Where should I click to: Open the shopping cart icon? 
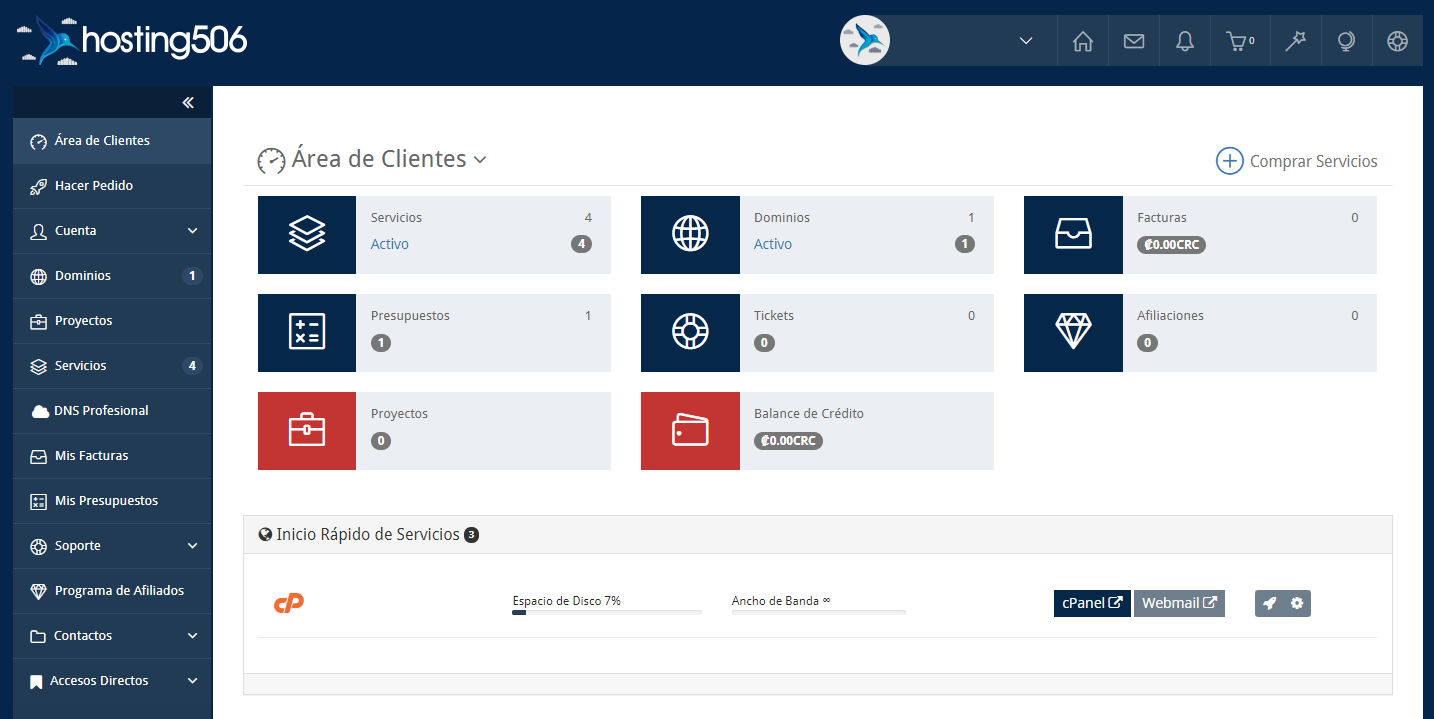(1239, 41)
